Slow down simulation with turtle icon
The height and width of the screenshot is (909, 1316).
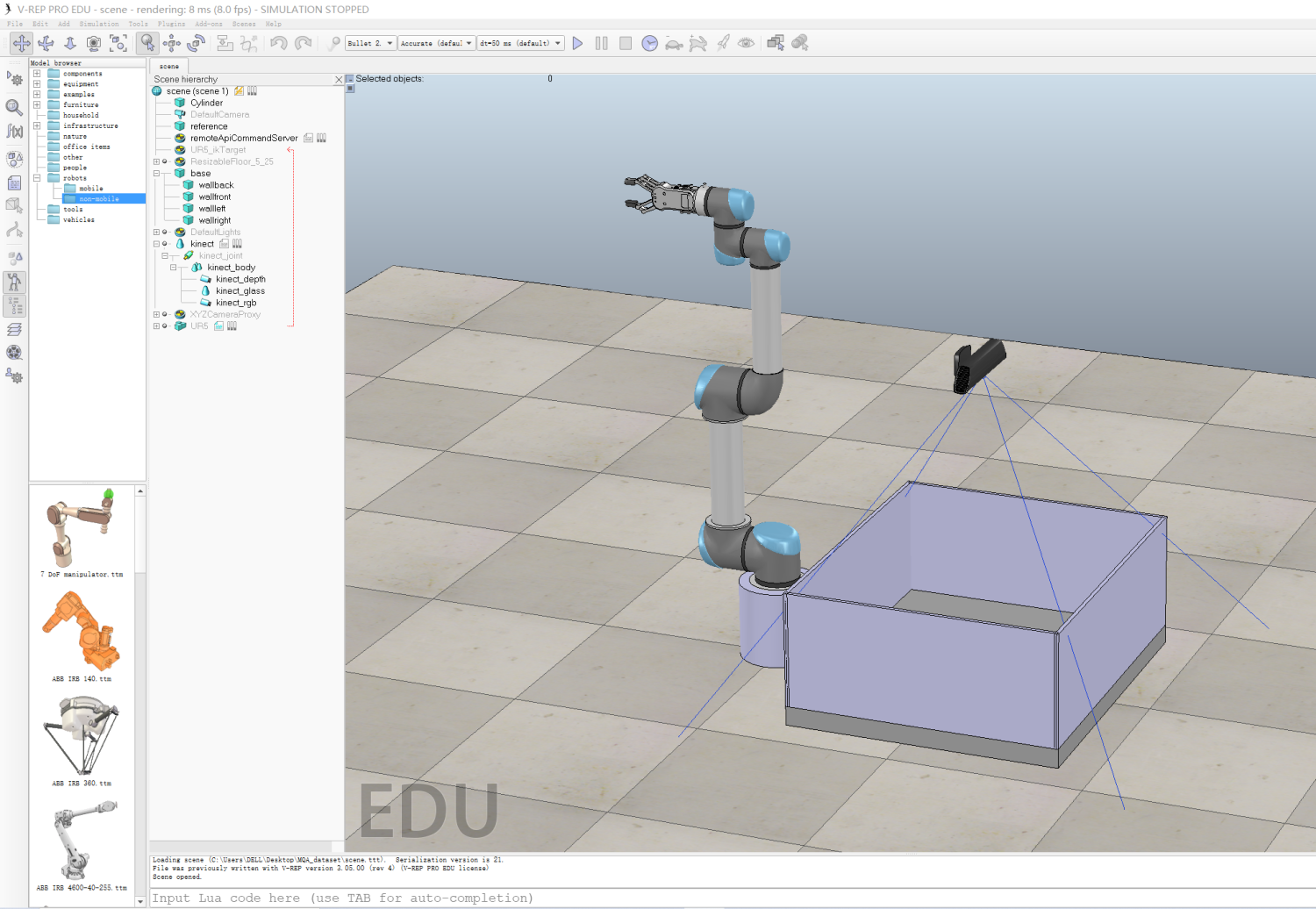[x=674, y=43]
